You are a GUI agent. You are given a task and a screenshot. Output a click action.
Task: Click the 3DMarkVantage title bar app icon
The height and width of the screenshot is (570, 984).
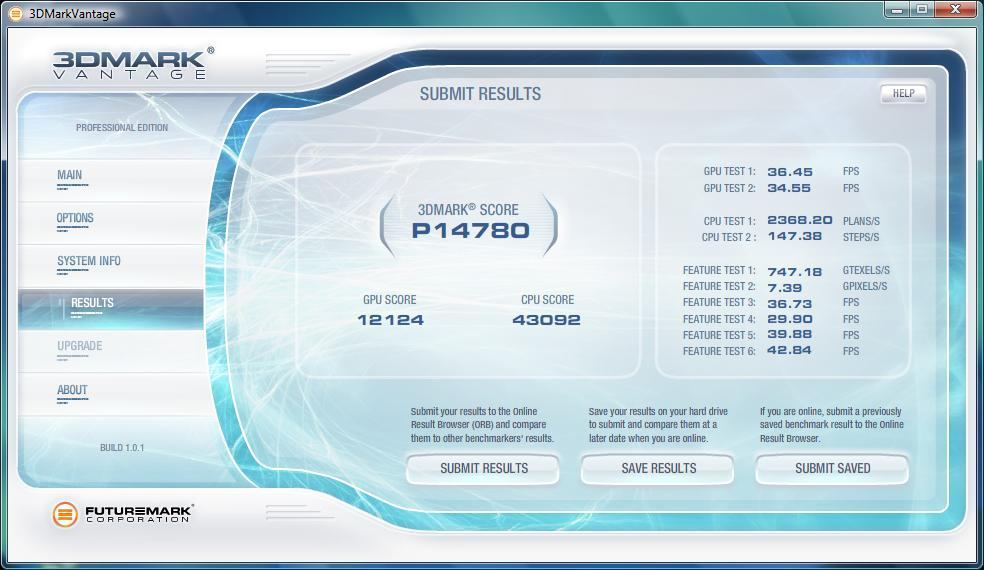click(16, 13)
